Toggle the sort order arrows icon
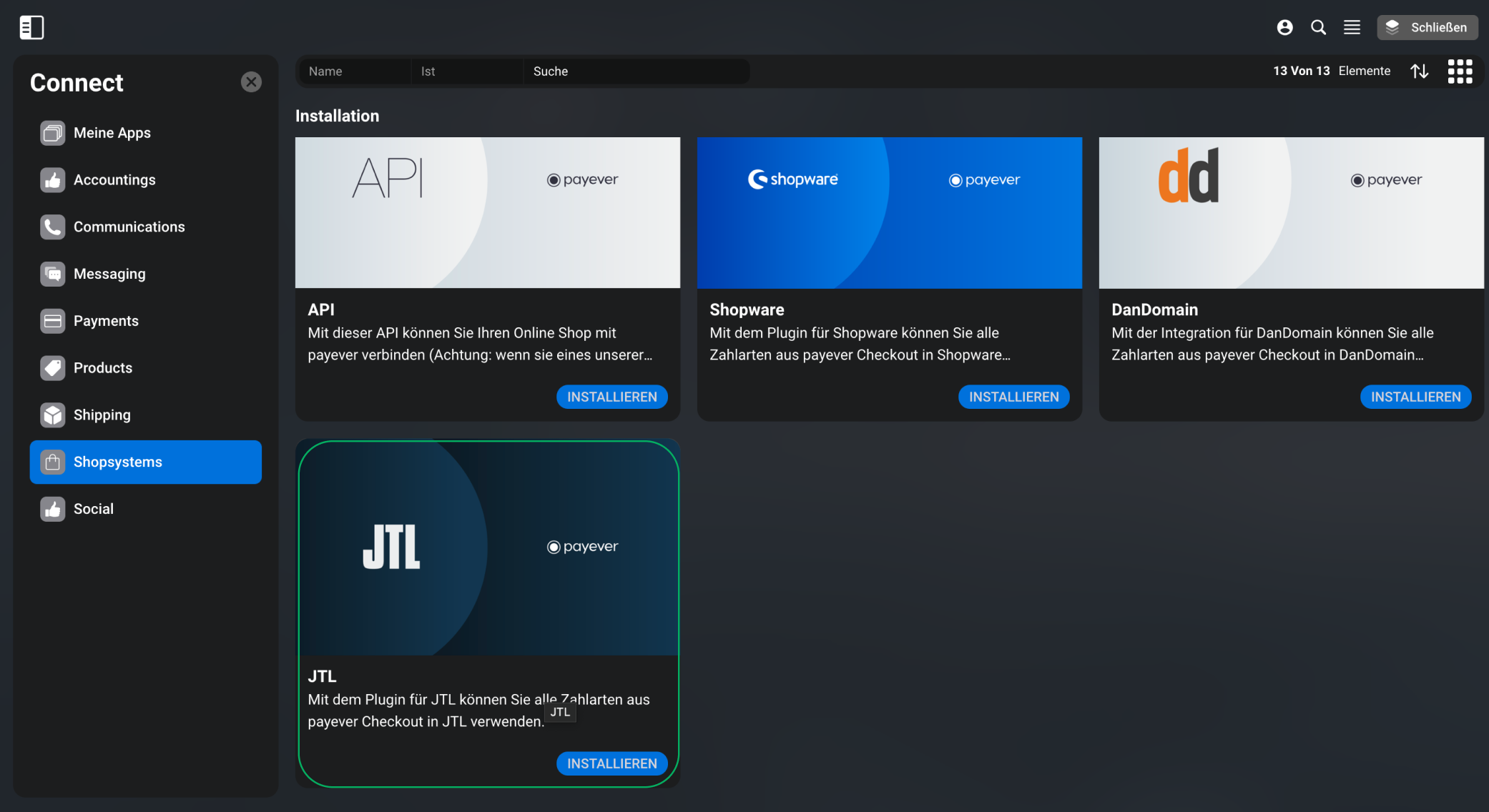The width and height of the screenshot is (1489, 812). point(1420,71)
